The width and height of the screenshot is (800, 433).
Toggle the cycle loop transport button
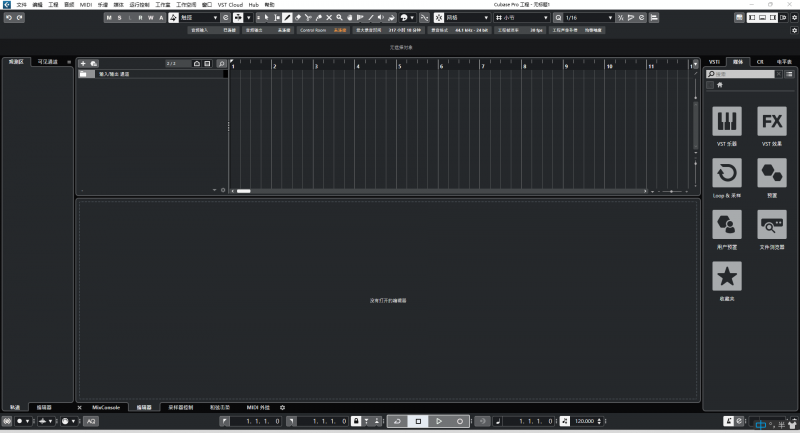click(397, 421)
